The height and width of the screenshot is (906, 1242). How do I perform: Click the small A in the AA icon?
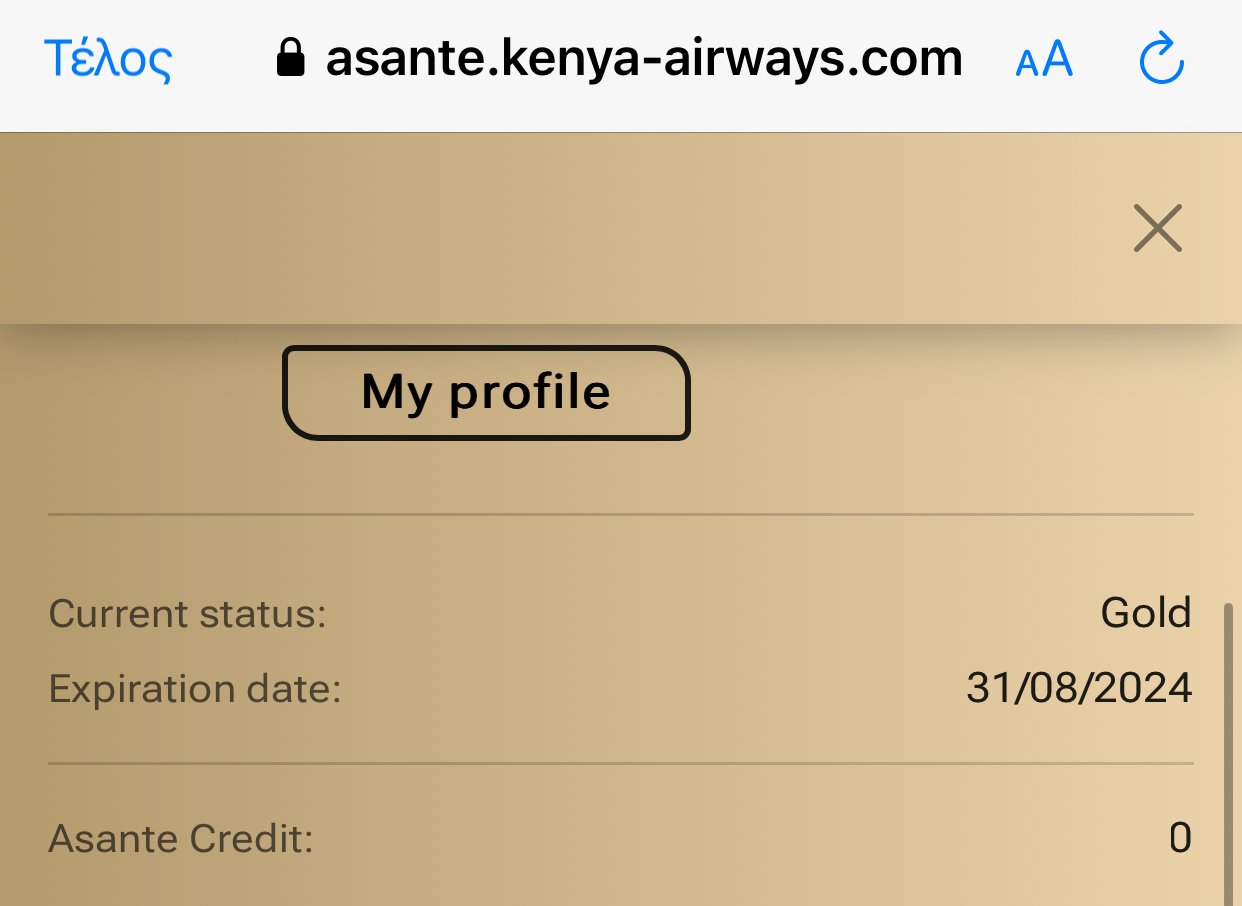[x=1027, y=65]
